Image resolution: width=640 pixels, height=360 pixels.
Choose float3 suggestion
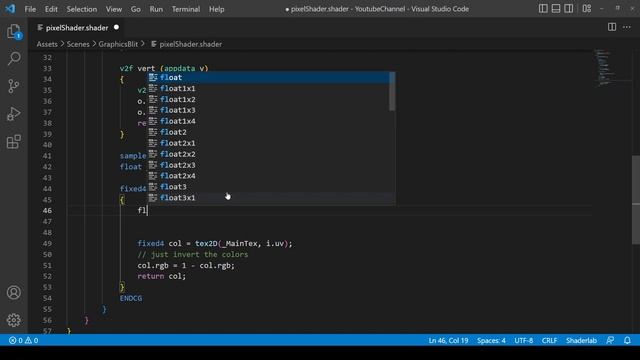[268, 187]
